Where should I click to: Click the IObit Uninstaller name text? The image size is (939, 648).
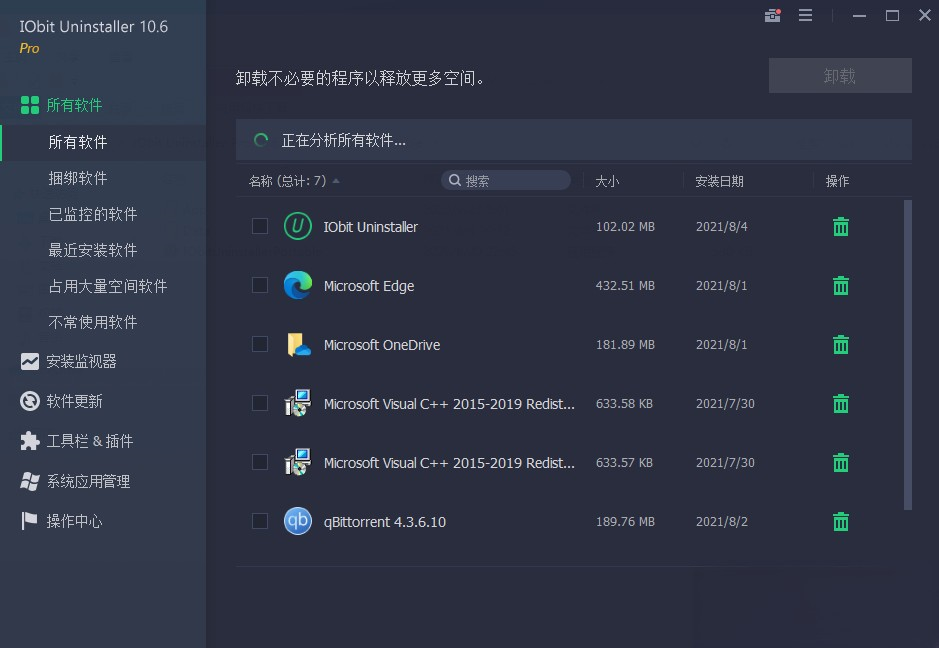tap(371, 227)
